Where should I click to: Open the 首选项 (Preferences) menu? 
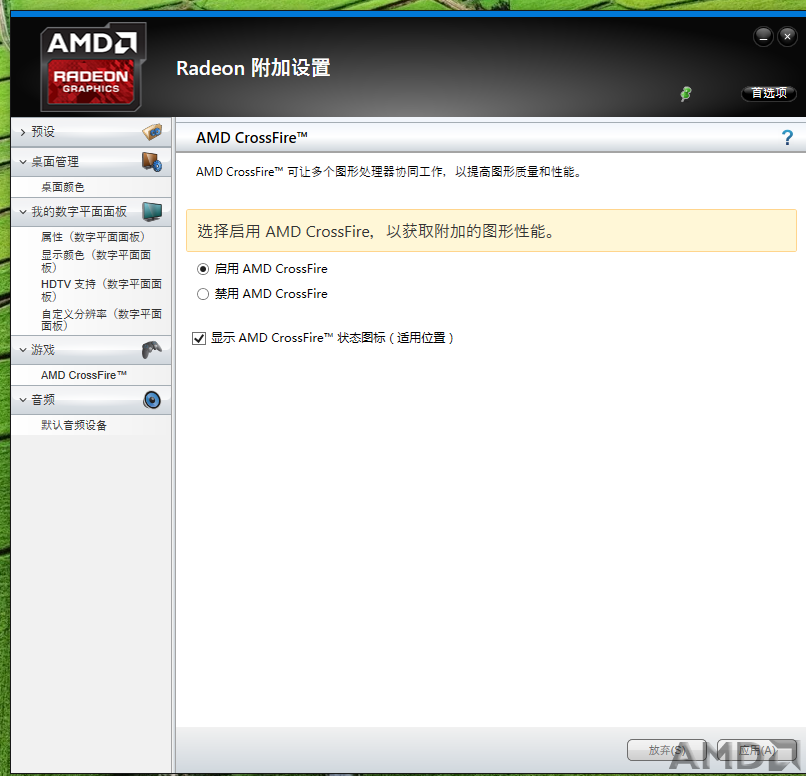coord(768,93)
